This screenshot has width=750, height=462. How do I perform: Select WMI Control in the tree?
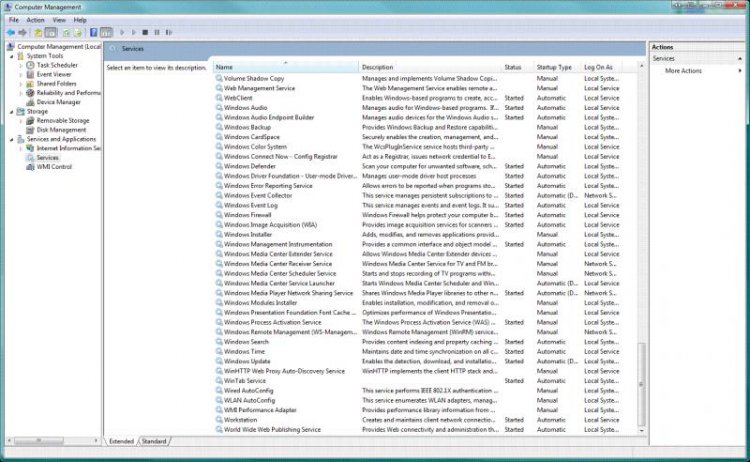pyautogui.click(x=54, y=167)
